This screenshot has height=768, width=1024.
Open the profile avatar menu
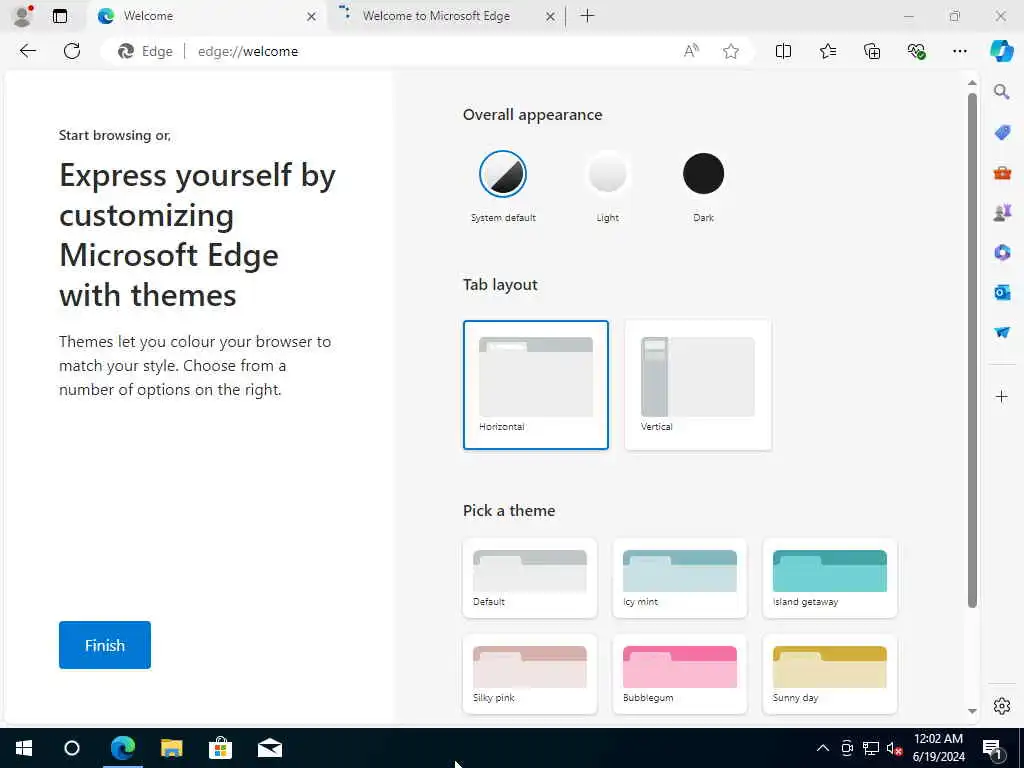click(23, 16)
